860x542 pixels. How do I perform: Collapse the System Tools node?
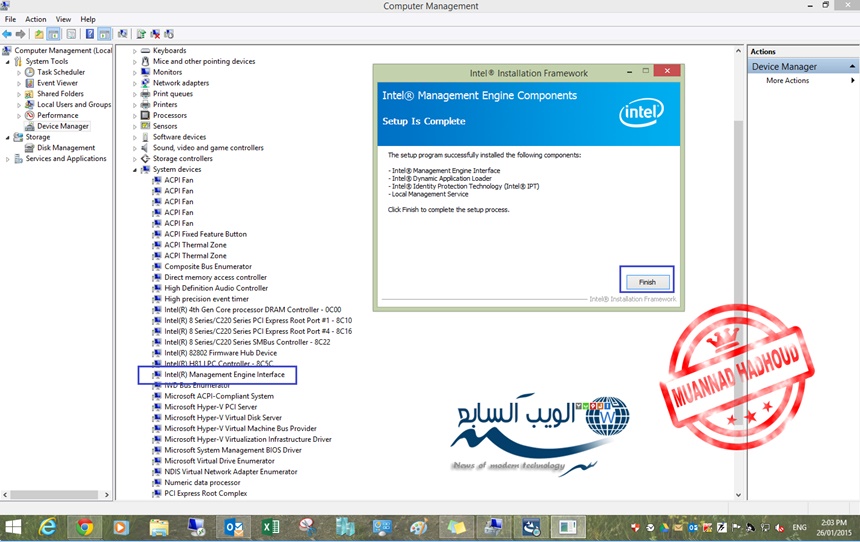pos(8,62)
